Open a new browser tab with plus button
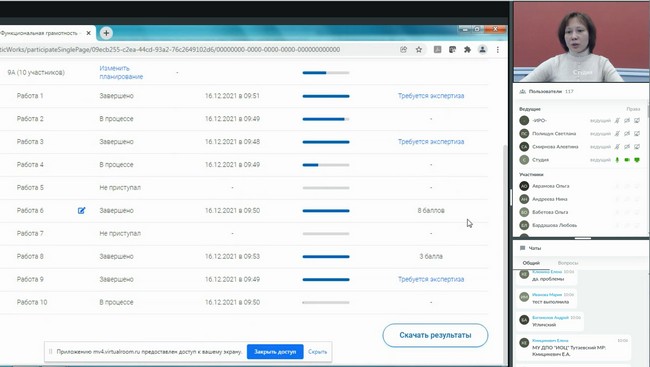650x367 pixels. pyautogui.click(x=106, y=33)
